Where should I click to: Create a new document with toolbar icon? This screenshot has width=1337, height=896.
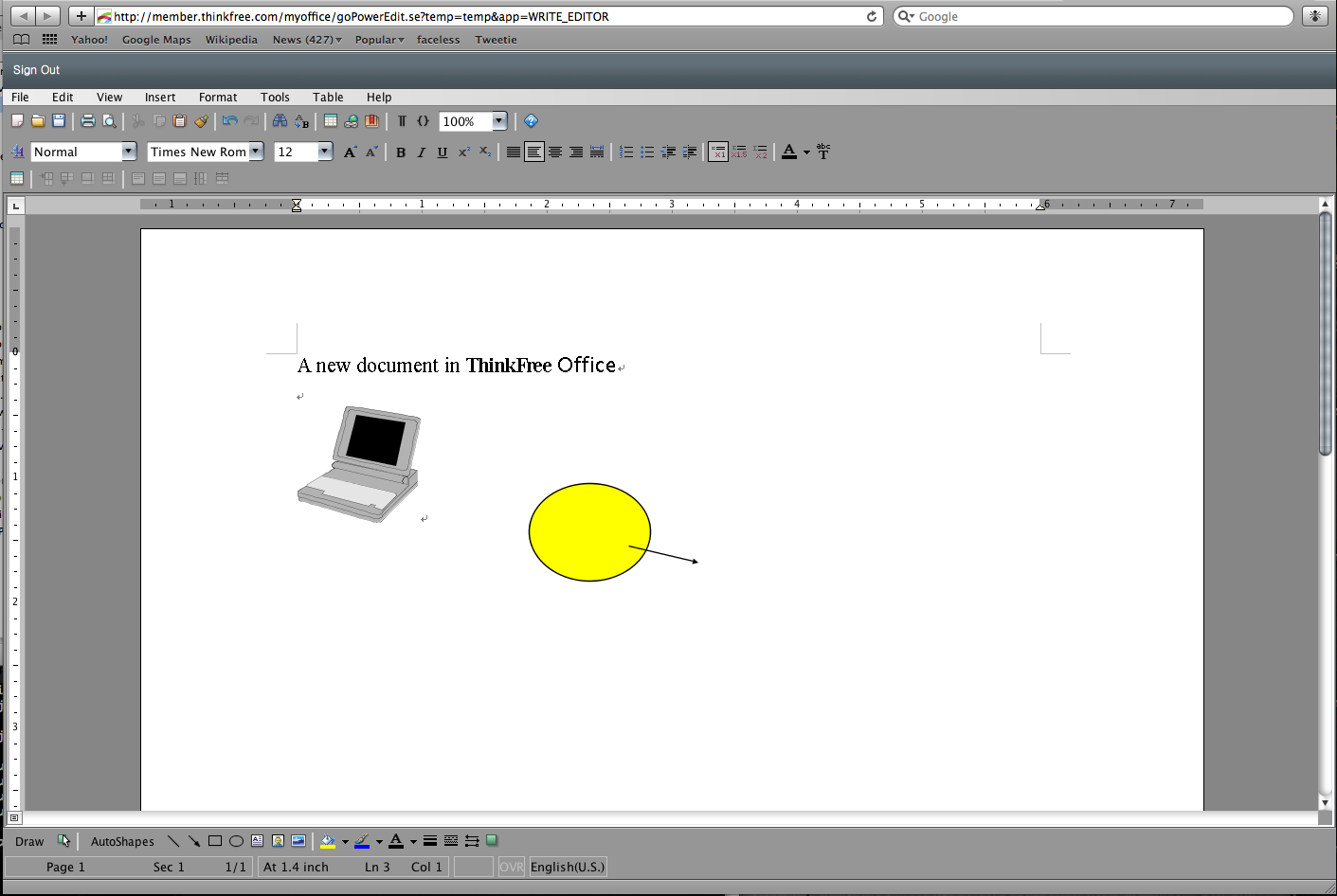tap(17, 121)
